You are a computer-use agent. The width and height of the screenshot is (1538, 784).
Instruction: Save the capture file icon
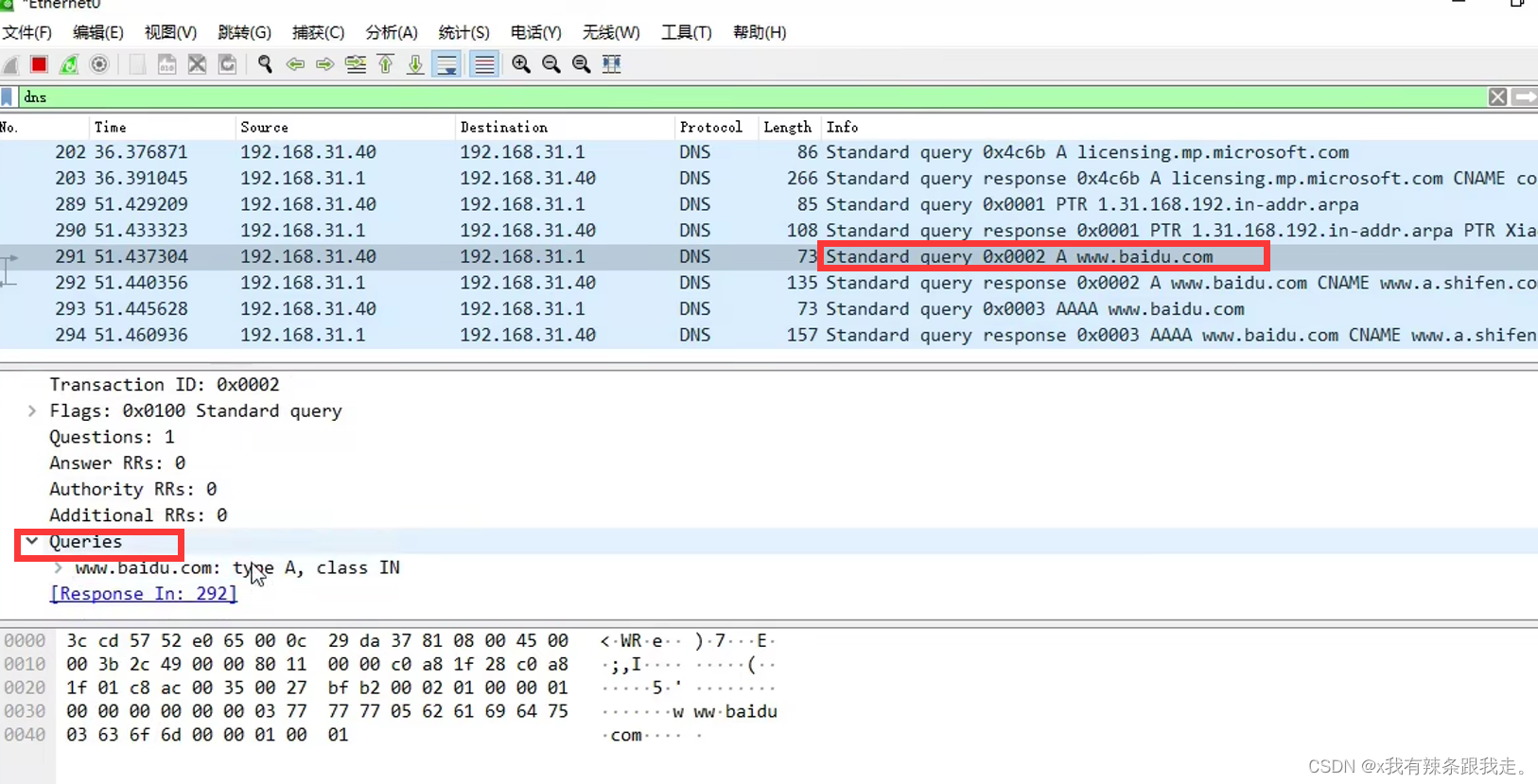(167, 64)
